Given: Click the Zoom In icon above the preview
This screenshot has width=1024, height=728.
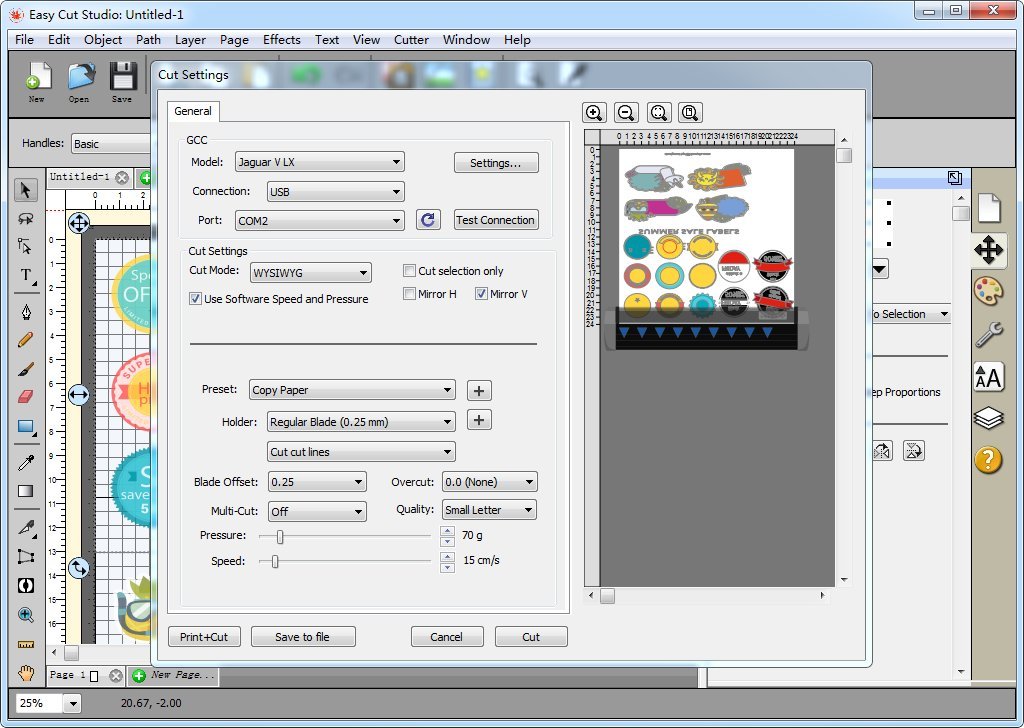Looking at the screenshot, I should [595, 112].
